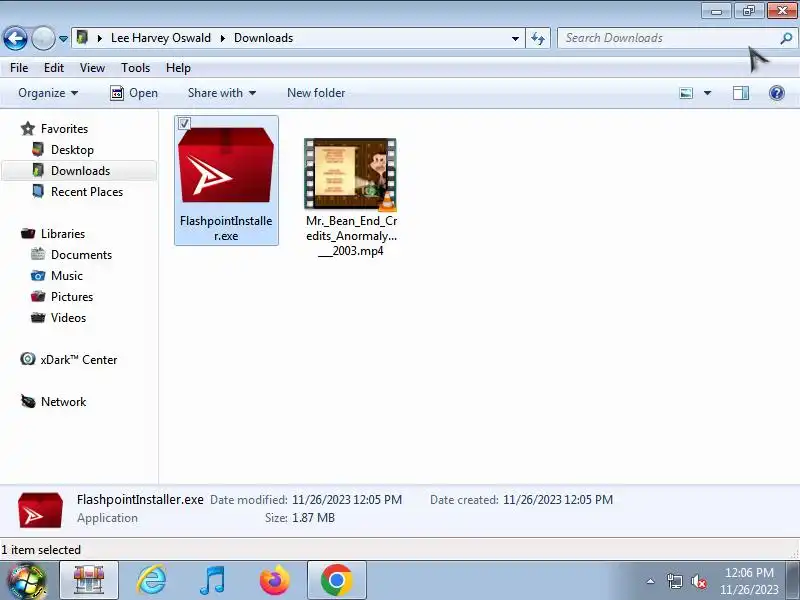Expand the Share with dropdown
Image resolution: width=800 pixels, height=600 pixels.
(x=221, y=93)
